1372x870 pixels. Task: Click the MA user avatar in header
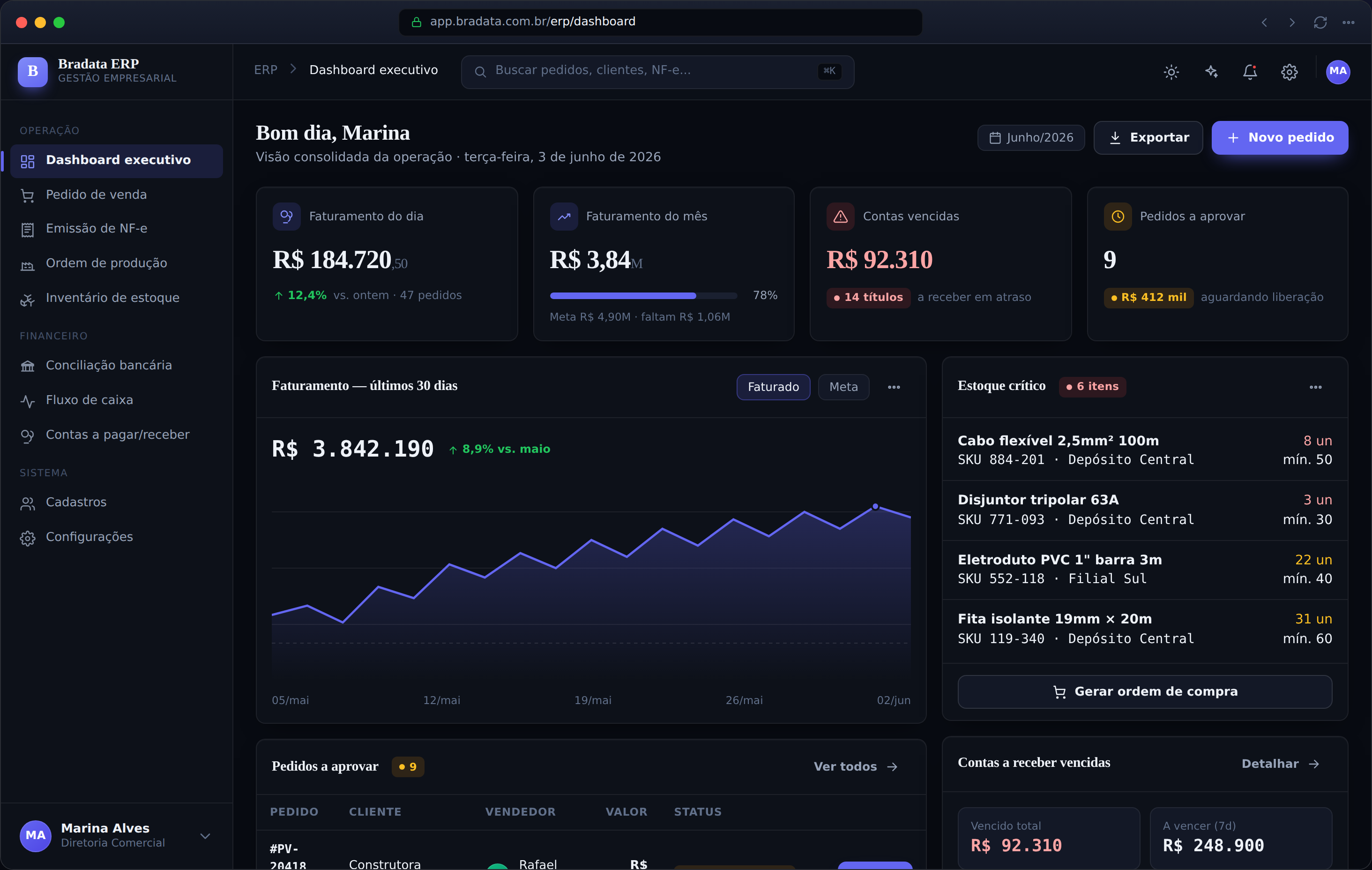tap(1338, 72)
